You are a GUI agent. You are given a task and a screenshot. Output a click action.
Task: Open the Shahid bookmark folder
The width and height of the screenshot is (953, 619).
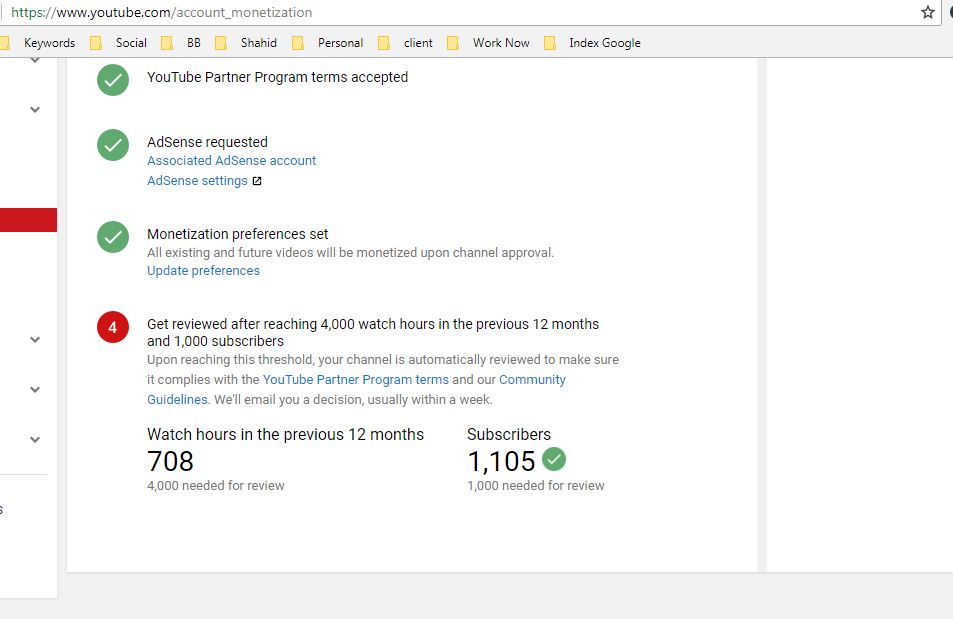[x=246, y=43]
